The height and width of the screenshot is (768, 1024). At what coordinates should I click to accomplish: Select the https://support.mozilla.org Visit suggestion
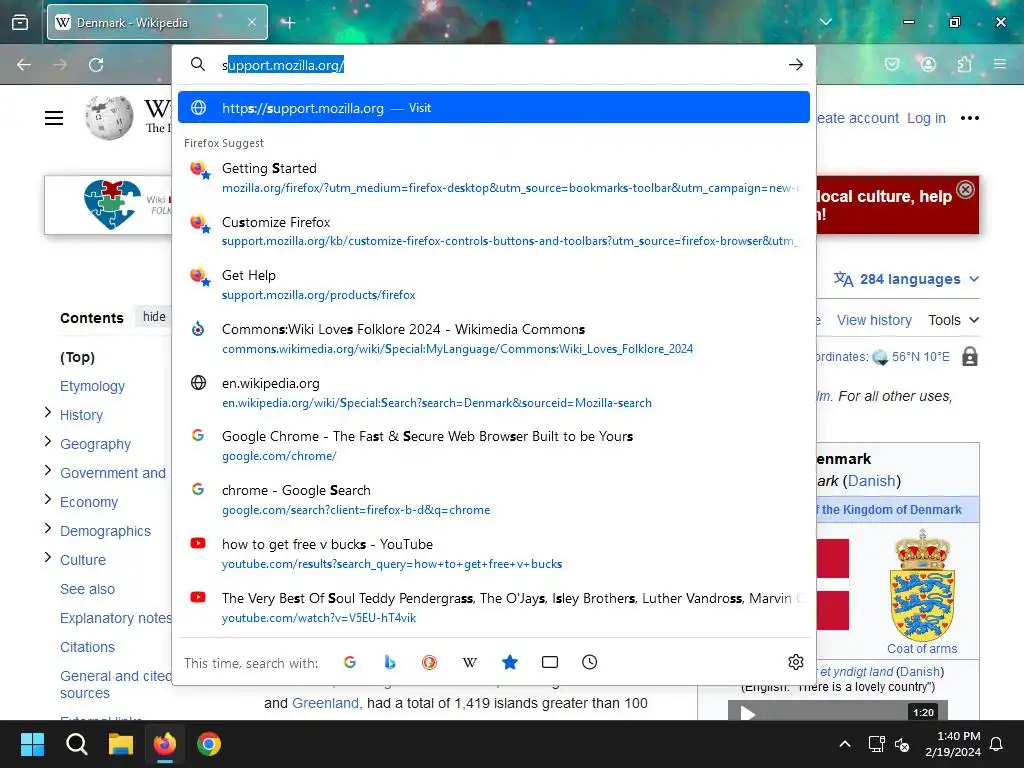pyautogui.click(x=494, y=108)
